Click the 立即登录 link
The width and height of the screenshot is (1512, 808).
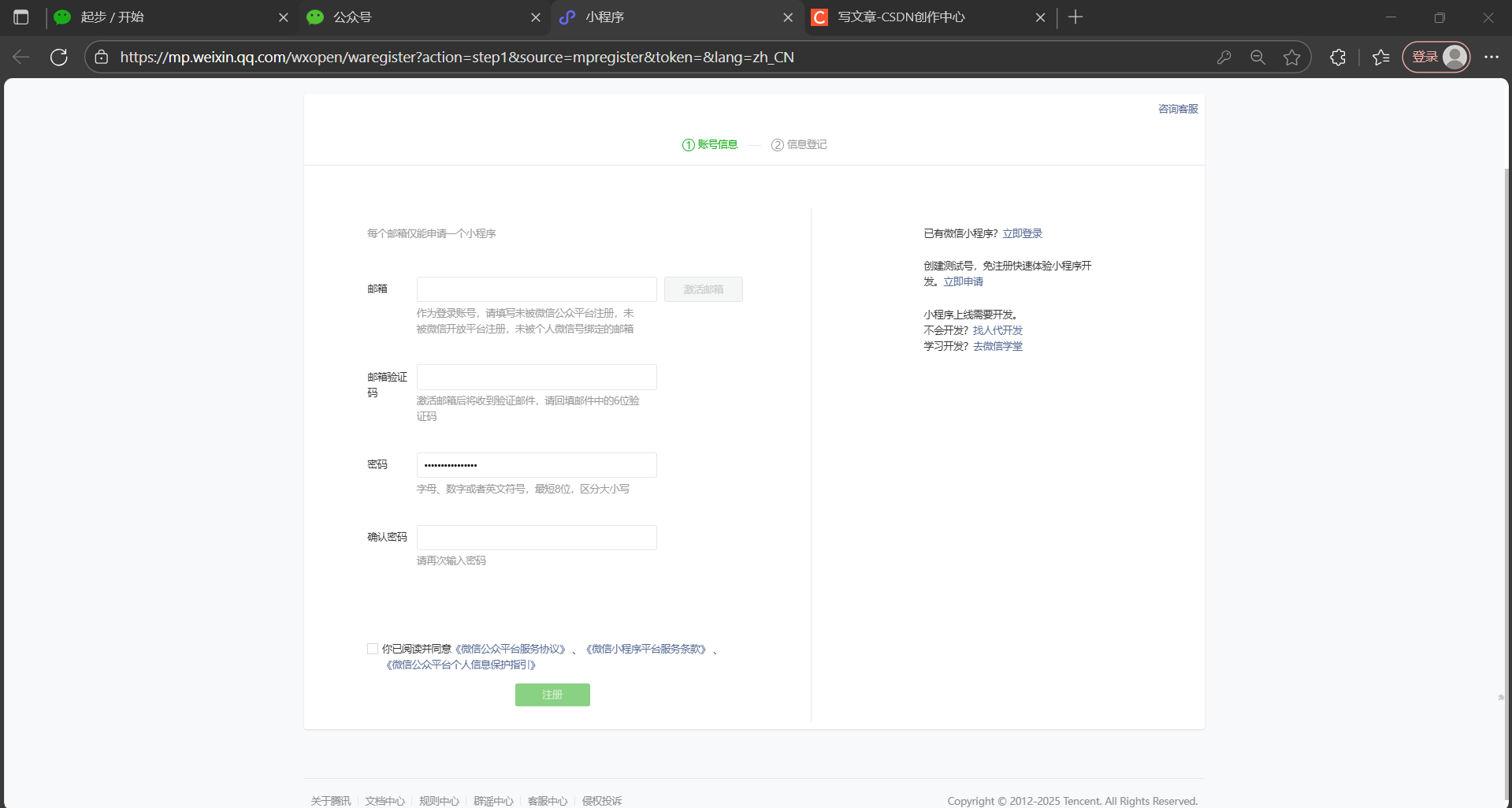1022,233
